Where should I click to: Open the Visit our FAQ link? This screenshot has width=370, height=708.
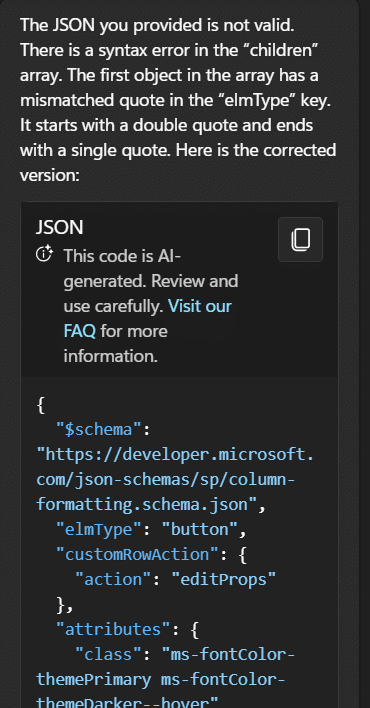(148, 318)
